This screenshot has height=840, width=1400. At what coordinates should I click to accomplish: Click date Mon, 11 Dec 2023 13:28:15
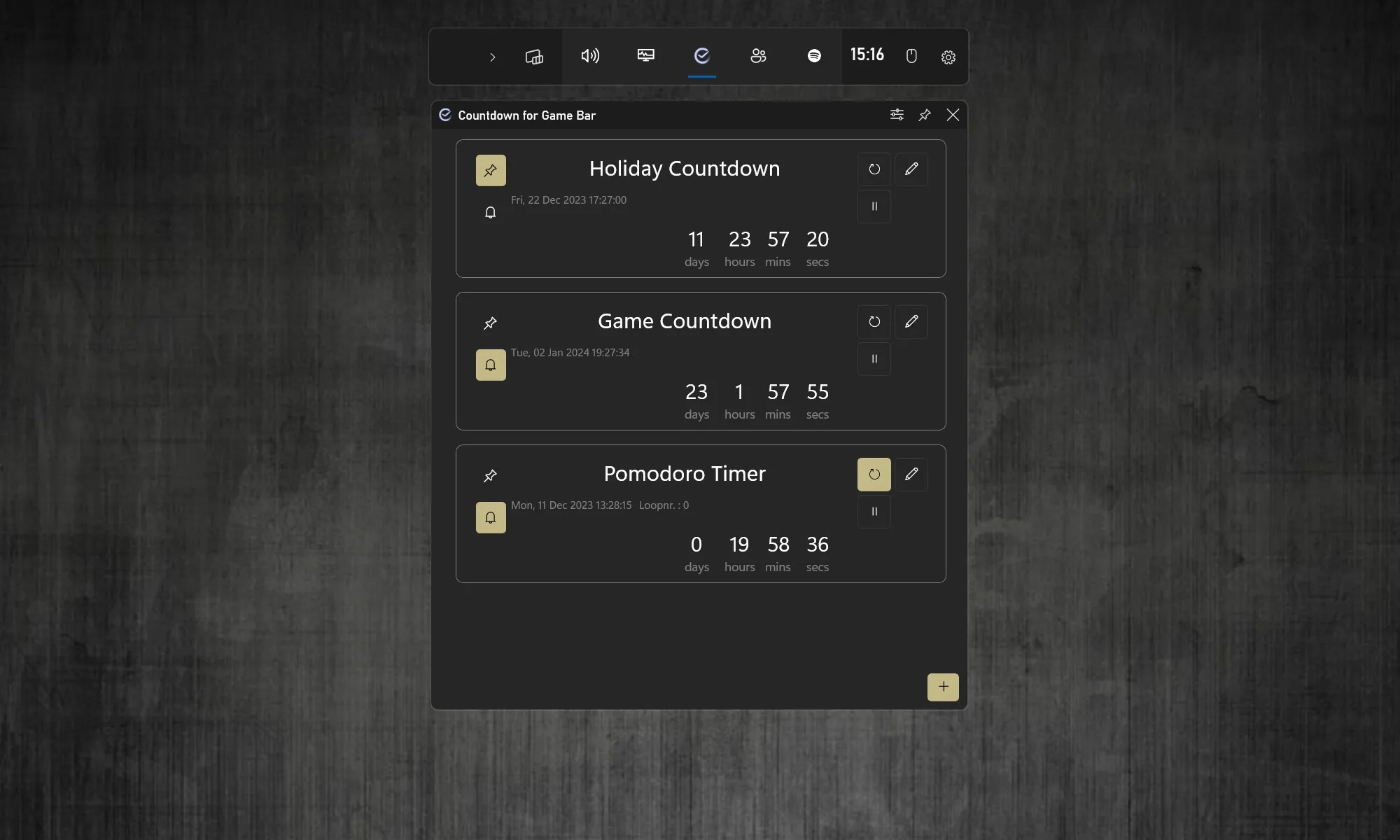[x=571, y=505]
